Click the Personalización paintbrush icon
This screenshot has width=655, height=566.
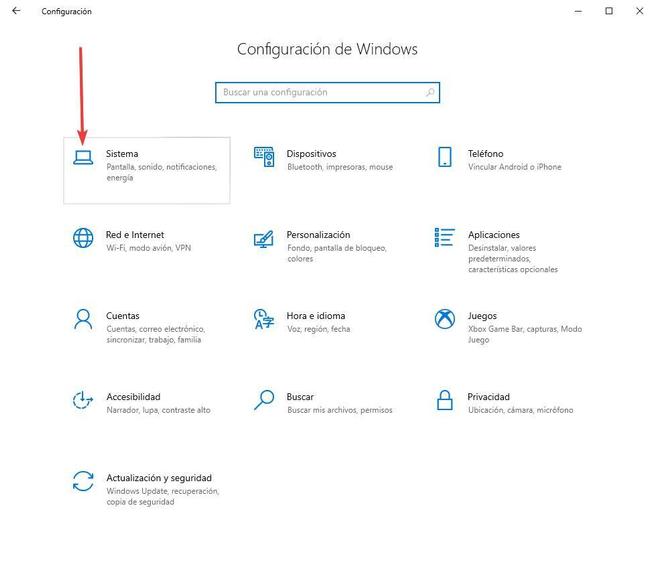click(x=264, y=239)
